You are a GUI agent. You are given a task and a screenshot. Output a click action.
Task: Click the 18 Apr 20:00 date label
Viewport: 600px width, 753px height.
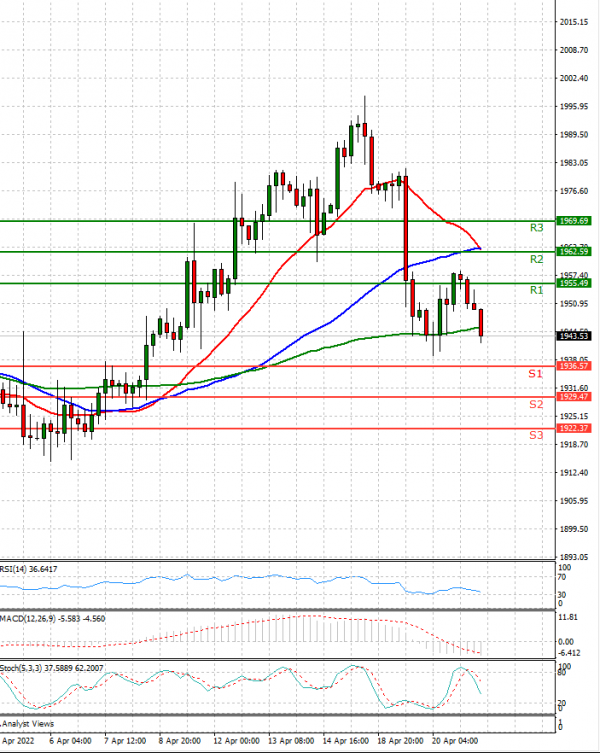(401, 741)
